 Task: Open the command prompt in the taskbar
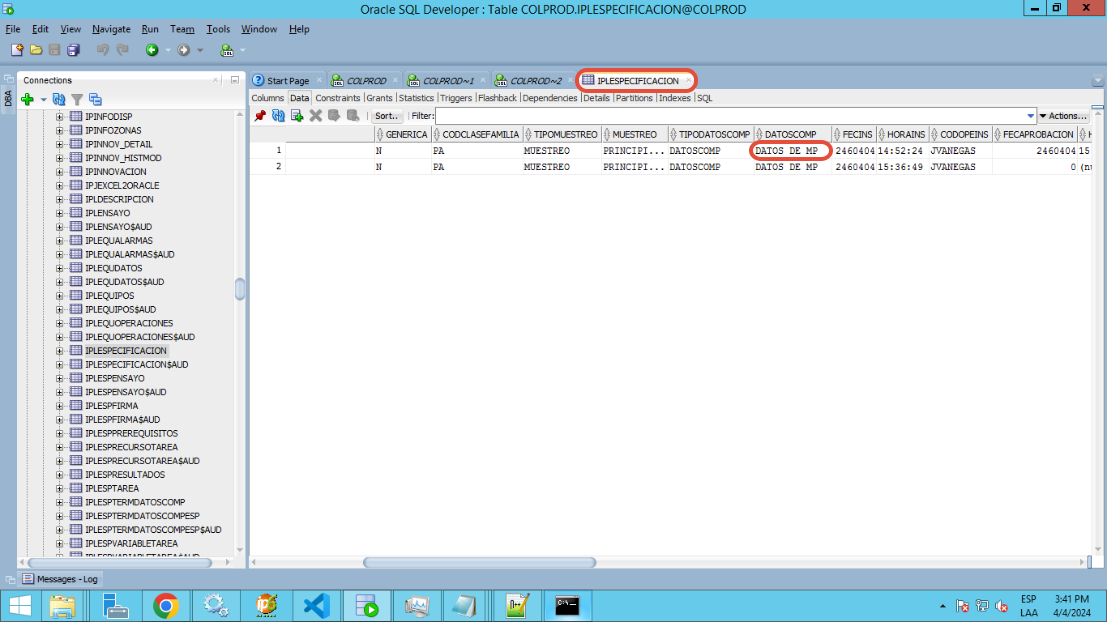coord(567,606)
